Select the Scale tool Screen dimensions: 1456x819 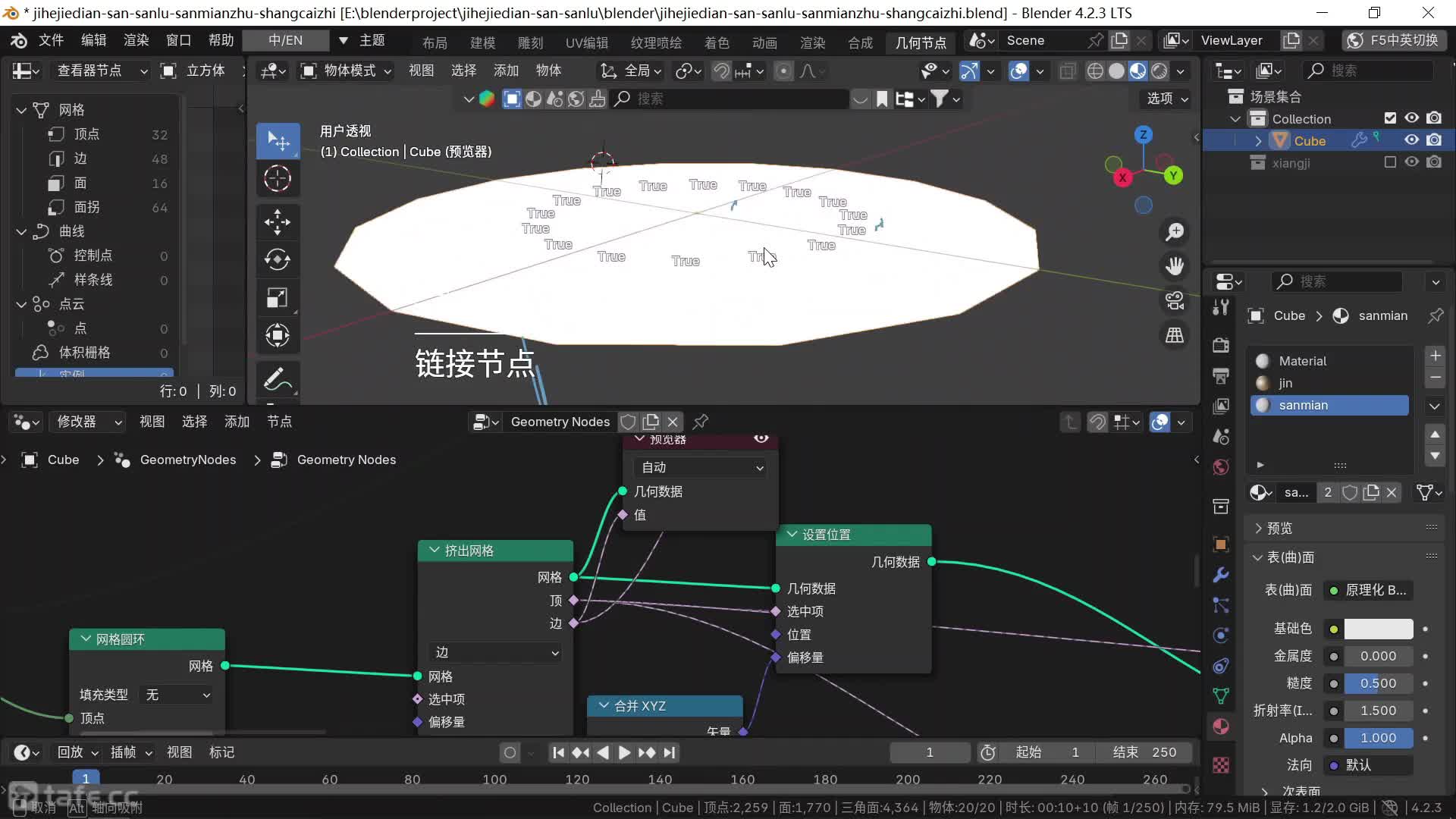[278, 297]
